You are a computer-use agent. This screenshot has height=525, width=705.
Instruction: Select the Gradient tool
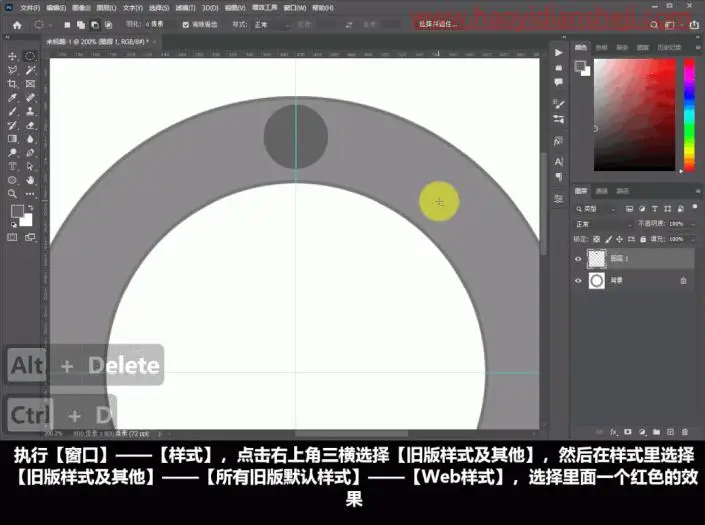[x=12, y=139]
